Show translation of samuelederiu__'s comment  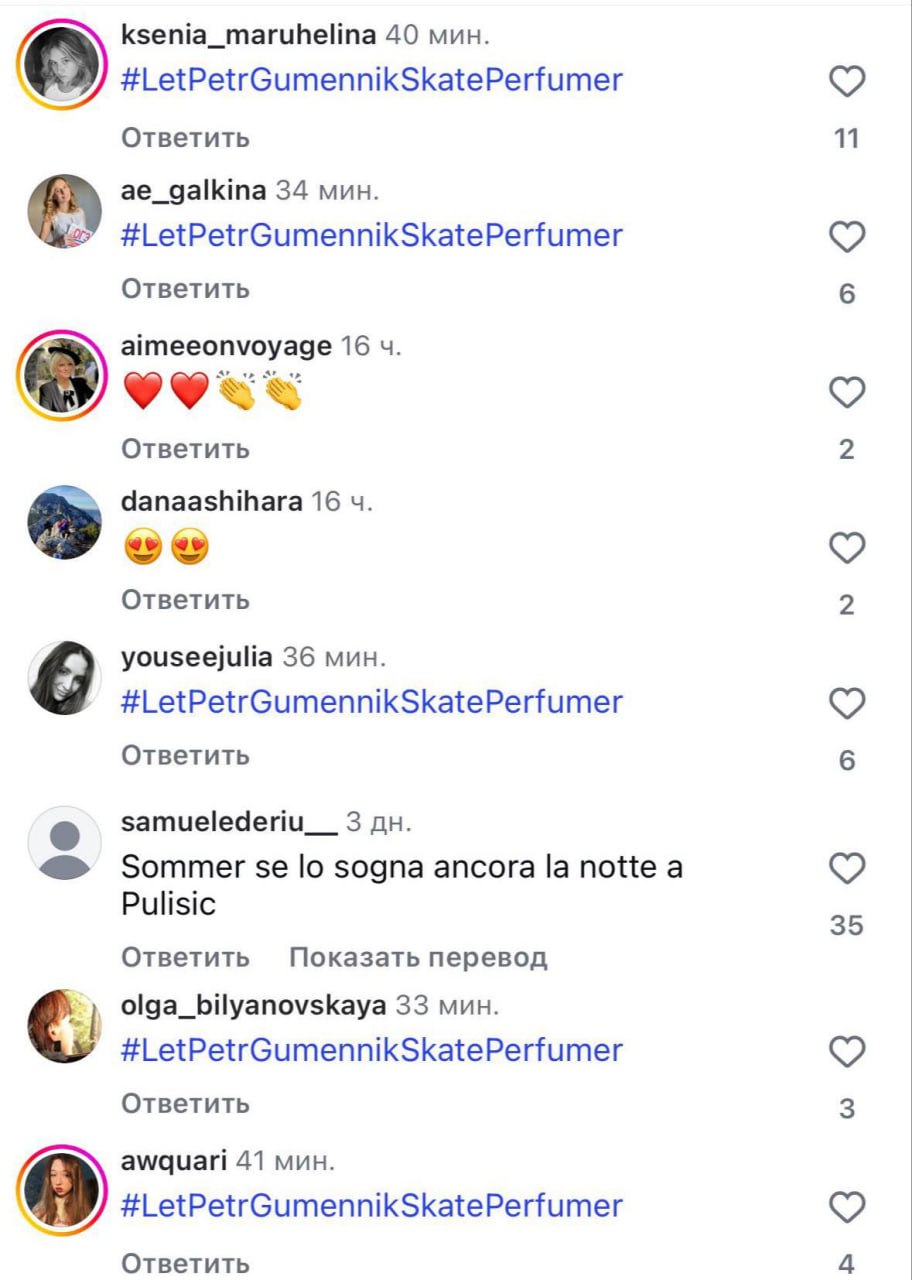click(x=418, y=958)
